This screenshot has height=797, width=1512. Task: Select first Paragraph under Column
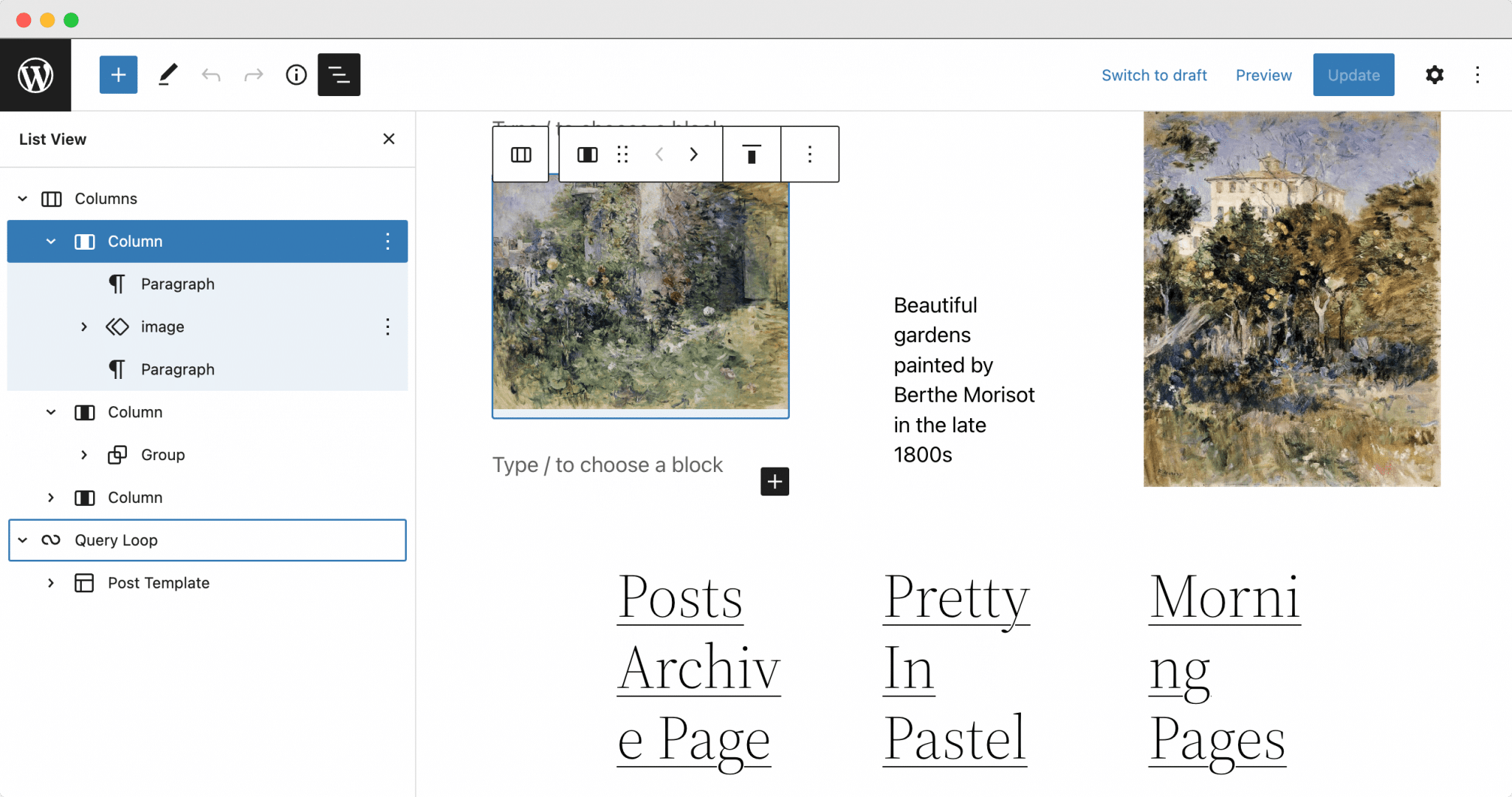coord(207,284)
